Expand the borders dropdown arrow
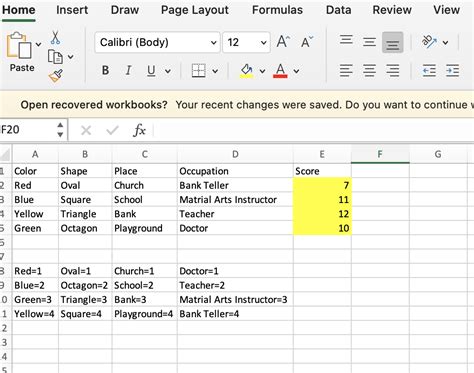 click(215, 71)
